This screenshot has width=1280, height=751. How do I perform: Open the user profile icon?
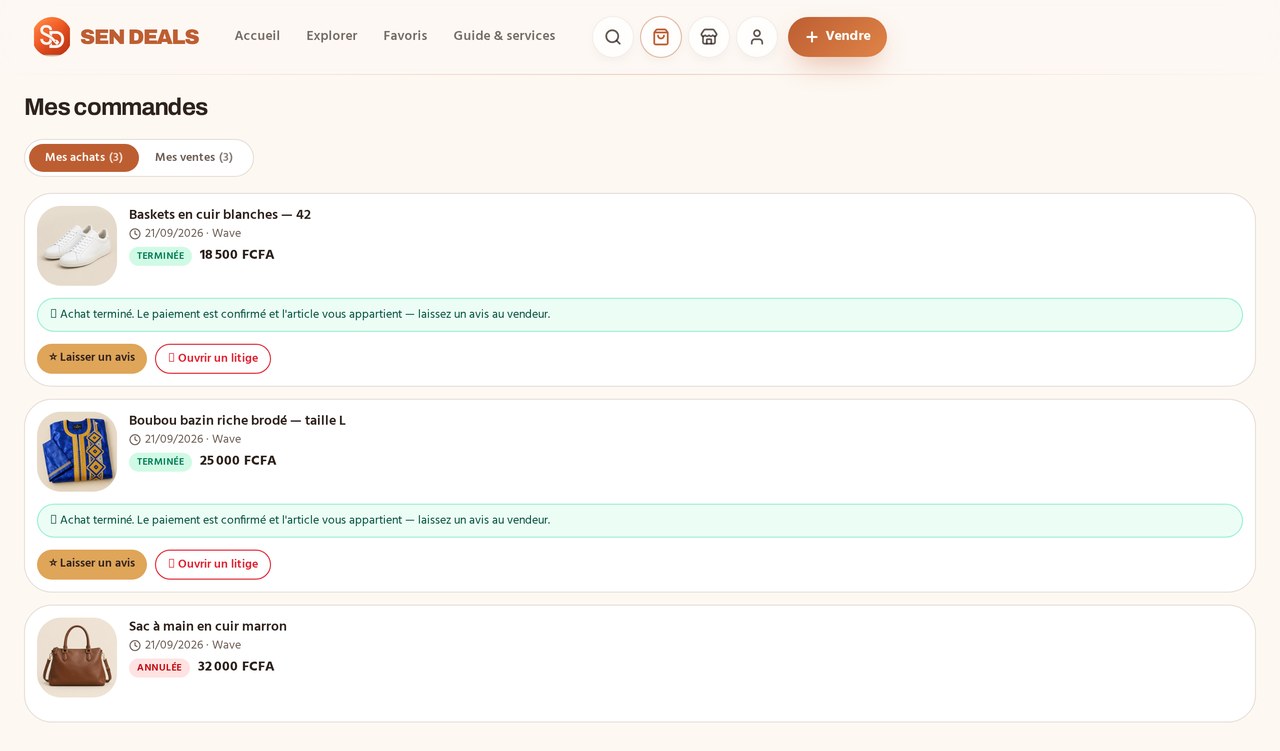click(757, 37)
